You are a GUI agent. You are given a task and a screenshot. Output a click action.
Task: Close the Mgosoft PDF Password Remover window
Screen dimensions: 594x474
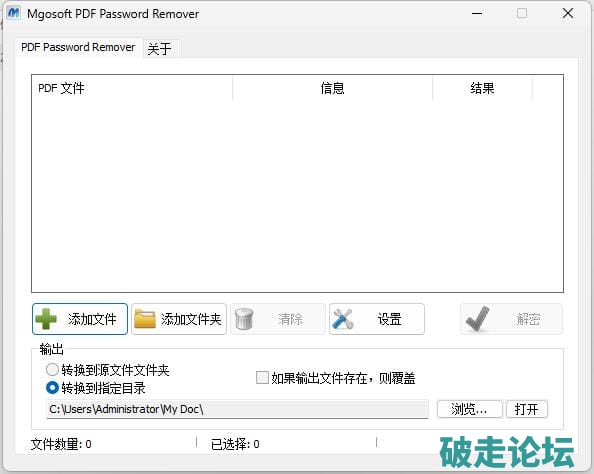pos(567,14)
